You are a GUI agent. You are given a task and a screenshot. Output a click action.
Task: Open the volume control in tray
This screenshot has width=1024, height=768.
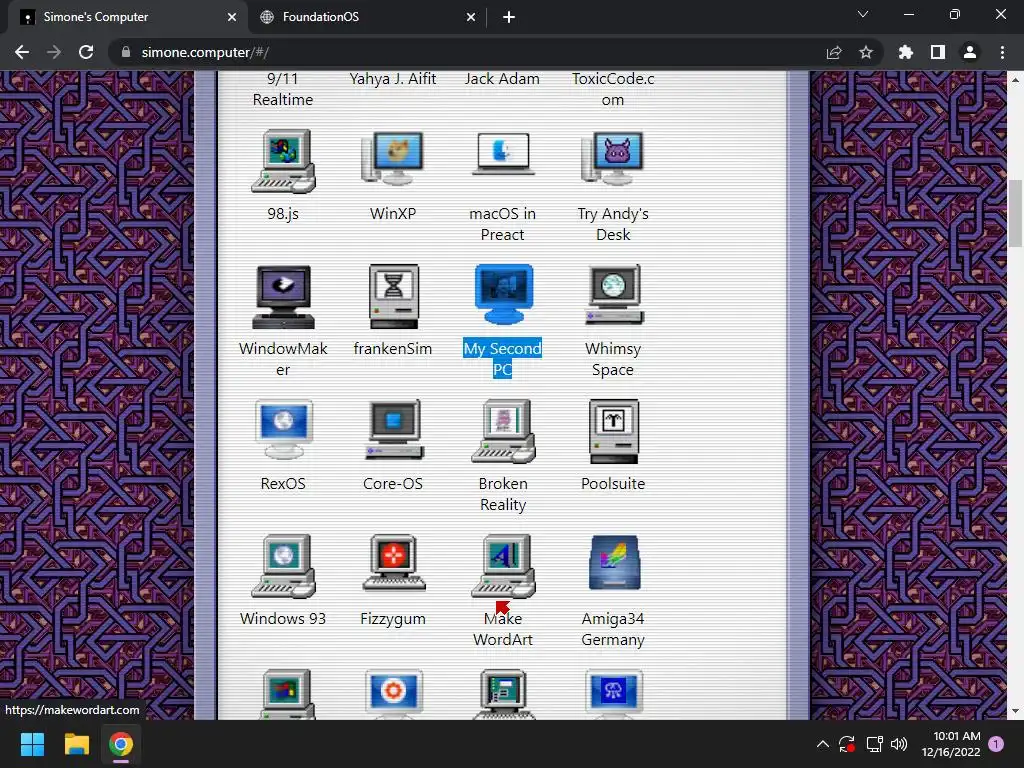[x=899, y=744]
